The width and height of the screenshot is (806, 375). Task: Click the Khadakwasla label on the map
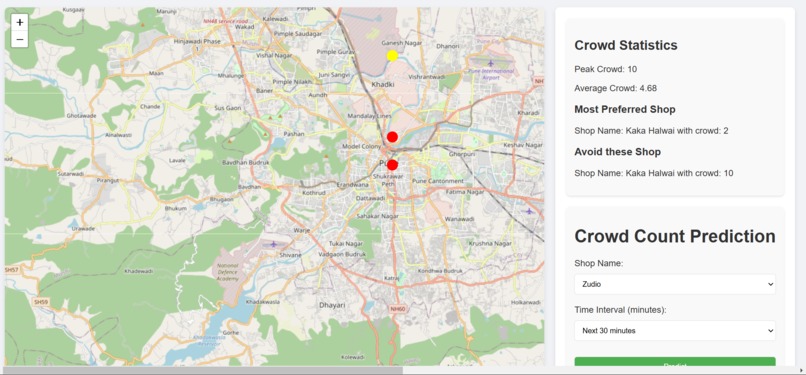click(263, 302)
